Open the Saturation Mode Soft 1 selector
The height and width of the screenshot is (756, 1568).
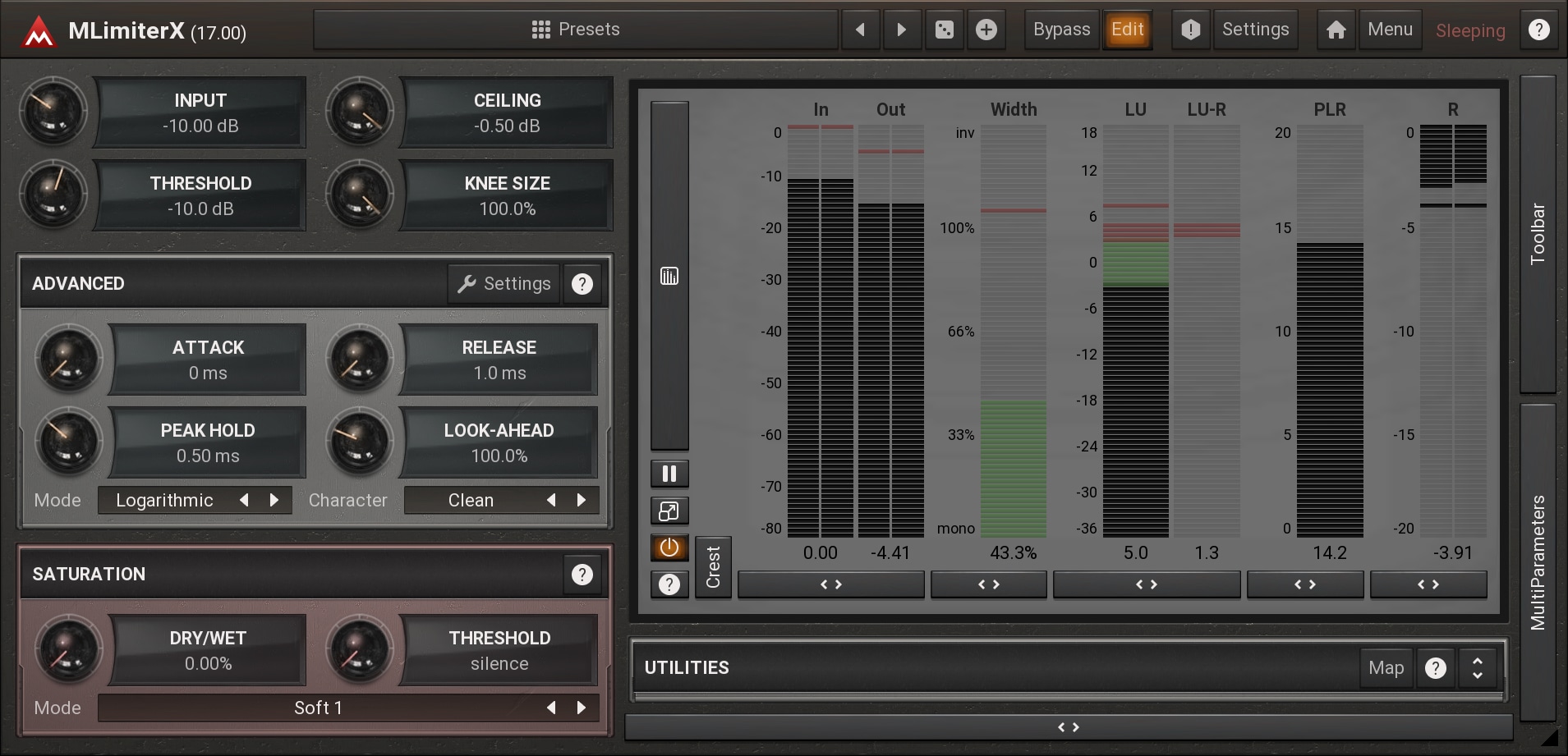pyautogui.click(x=319, y=708)
